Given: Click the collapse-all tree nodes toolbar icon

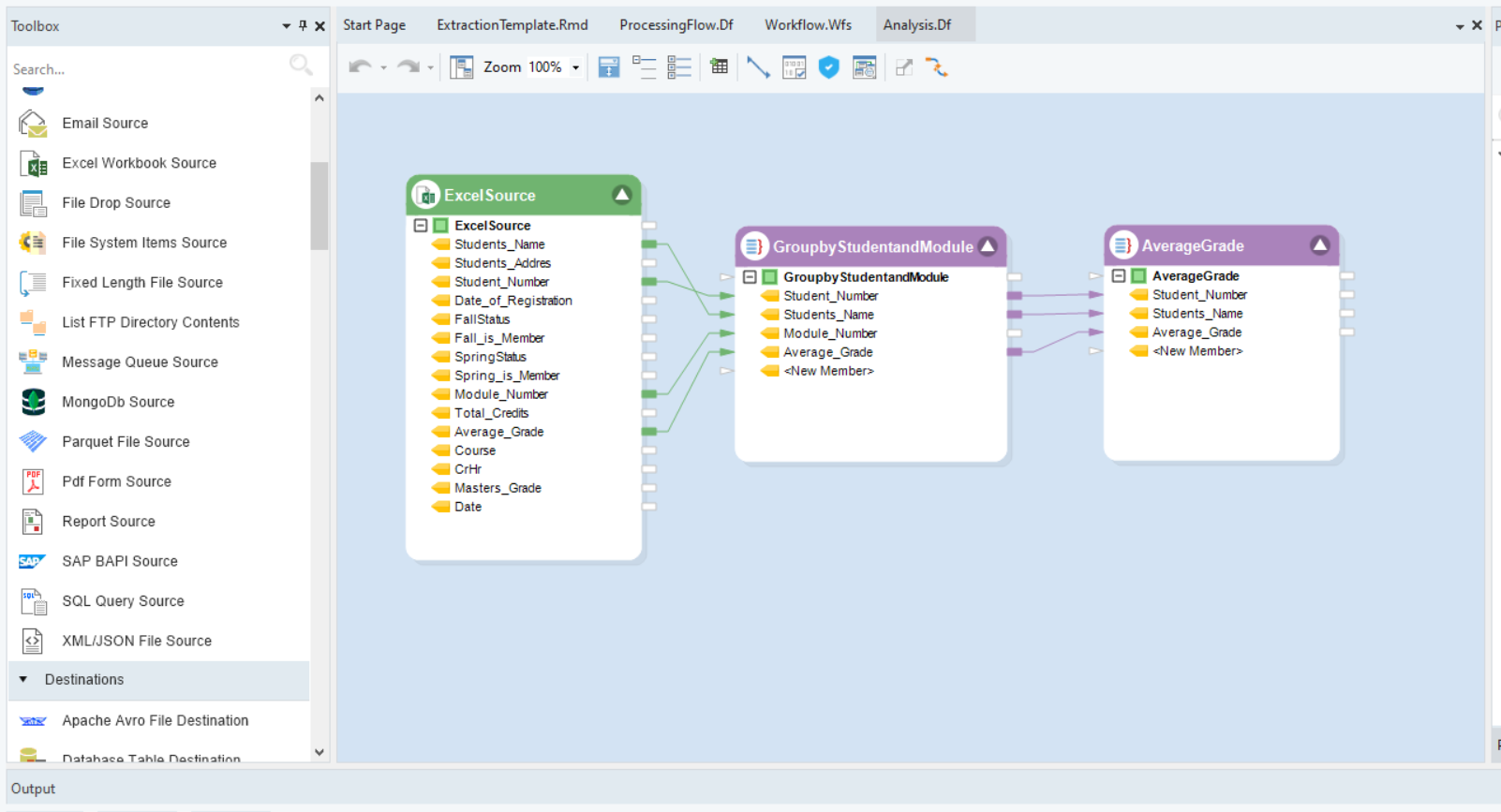Looking at the screenshot, I should (x=644, y=67).
